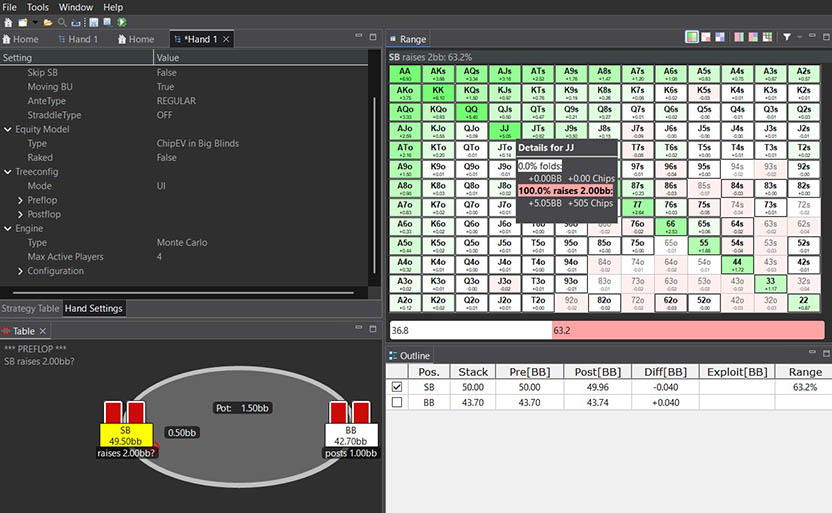The height and width of the screenshot is (513, 832).
Task: Collapse the Equity Model section
Action: 8,129
